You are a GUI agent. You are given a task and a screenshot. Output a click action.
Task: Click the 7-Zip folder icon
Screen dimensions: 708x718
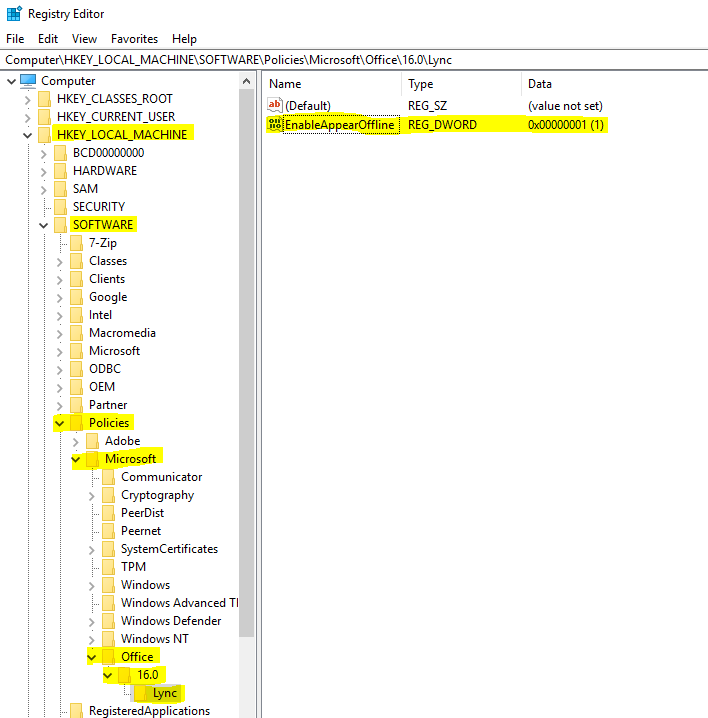tap(76, 243)
